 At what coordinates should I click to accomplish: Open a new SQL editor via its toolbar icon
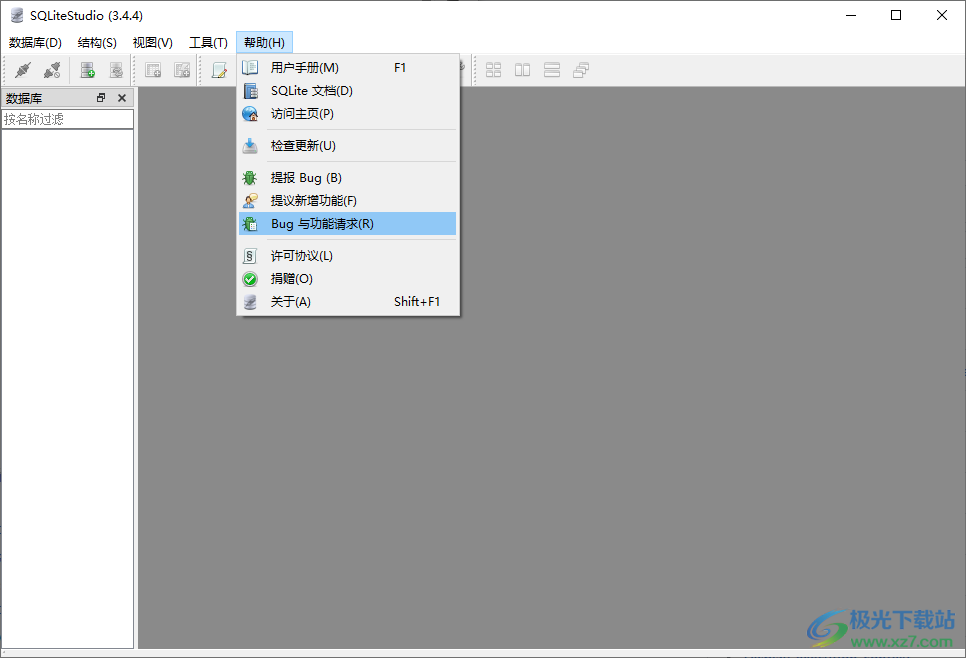219,69
